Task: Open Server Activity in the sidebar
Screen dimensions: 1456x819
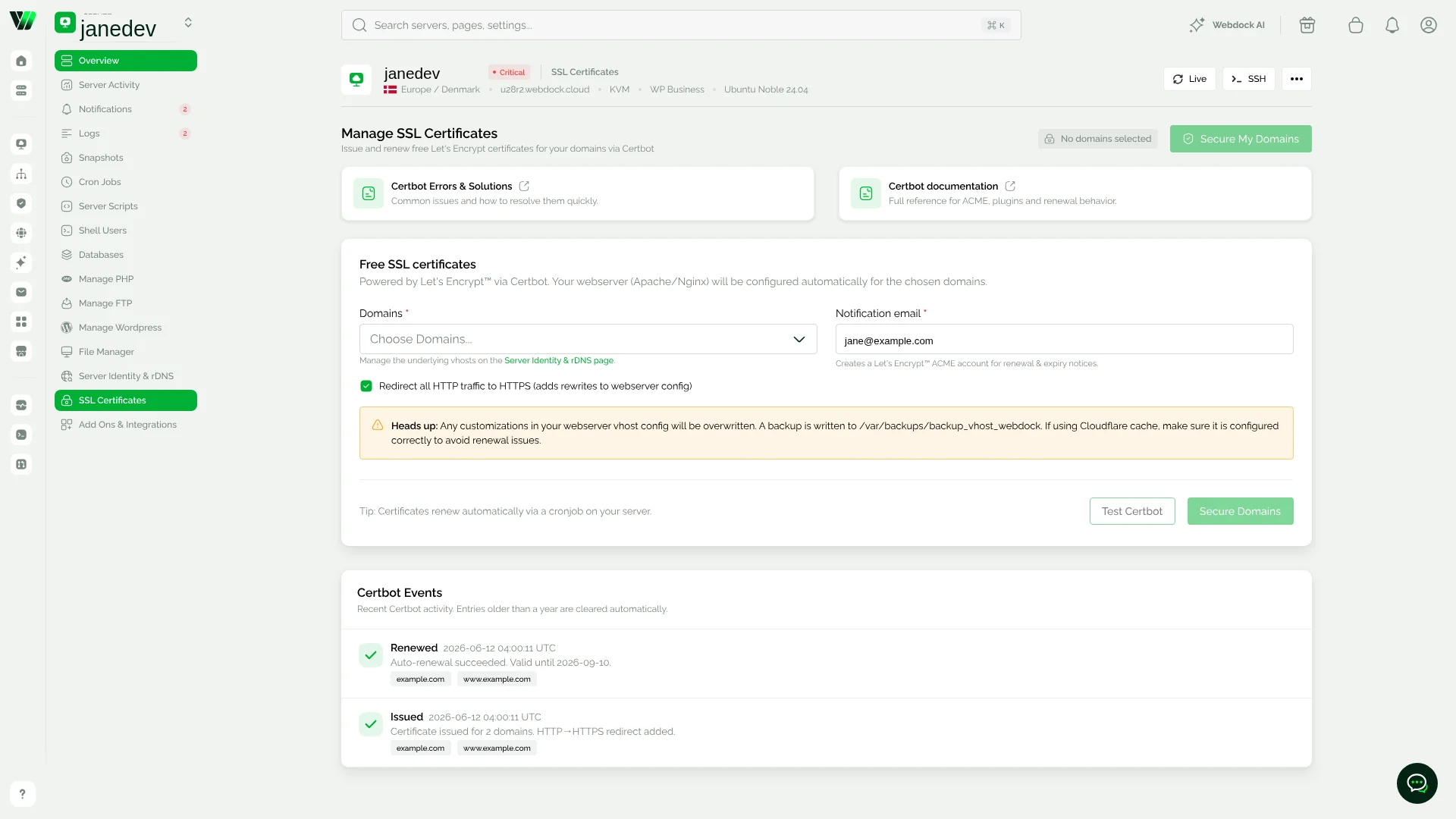Action: tap(126, 85)
